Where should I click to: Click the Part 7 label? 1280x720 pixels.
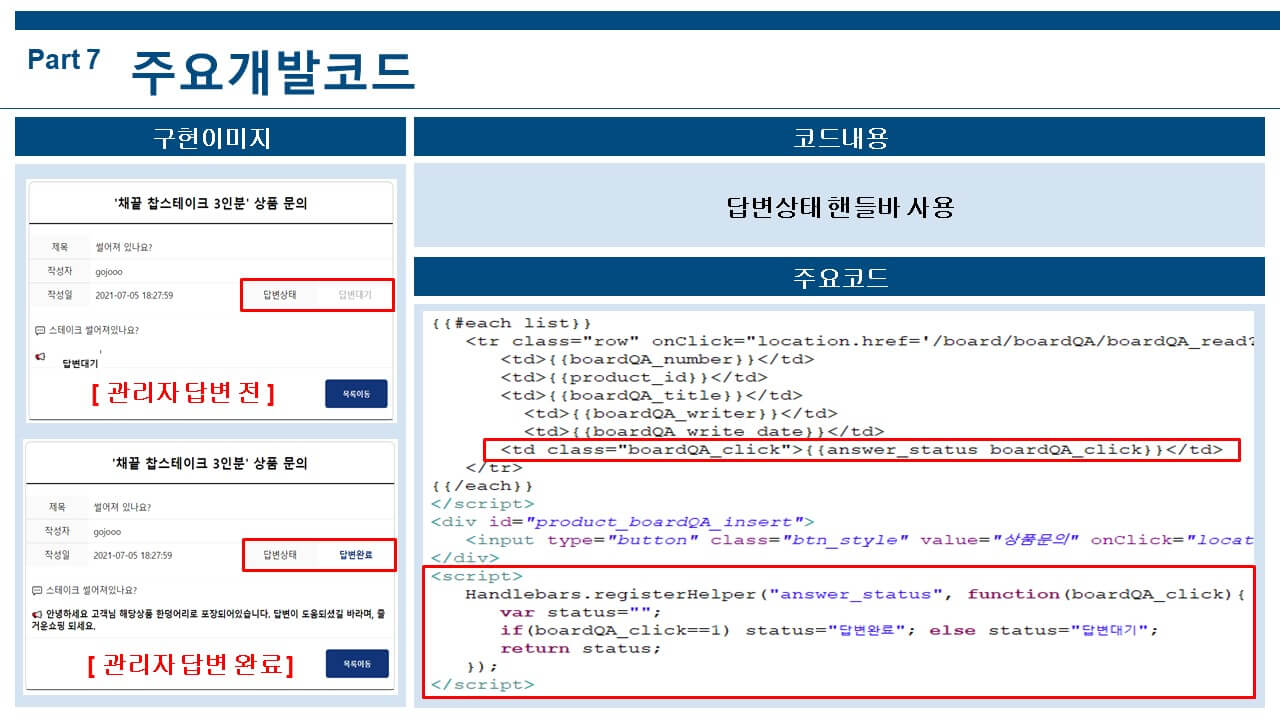(x=64, y=60)
